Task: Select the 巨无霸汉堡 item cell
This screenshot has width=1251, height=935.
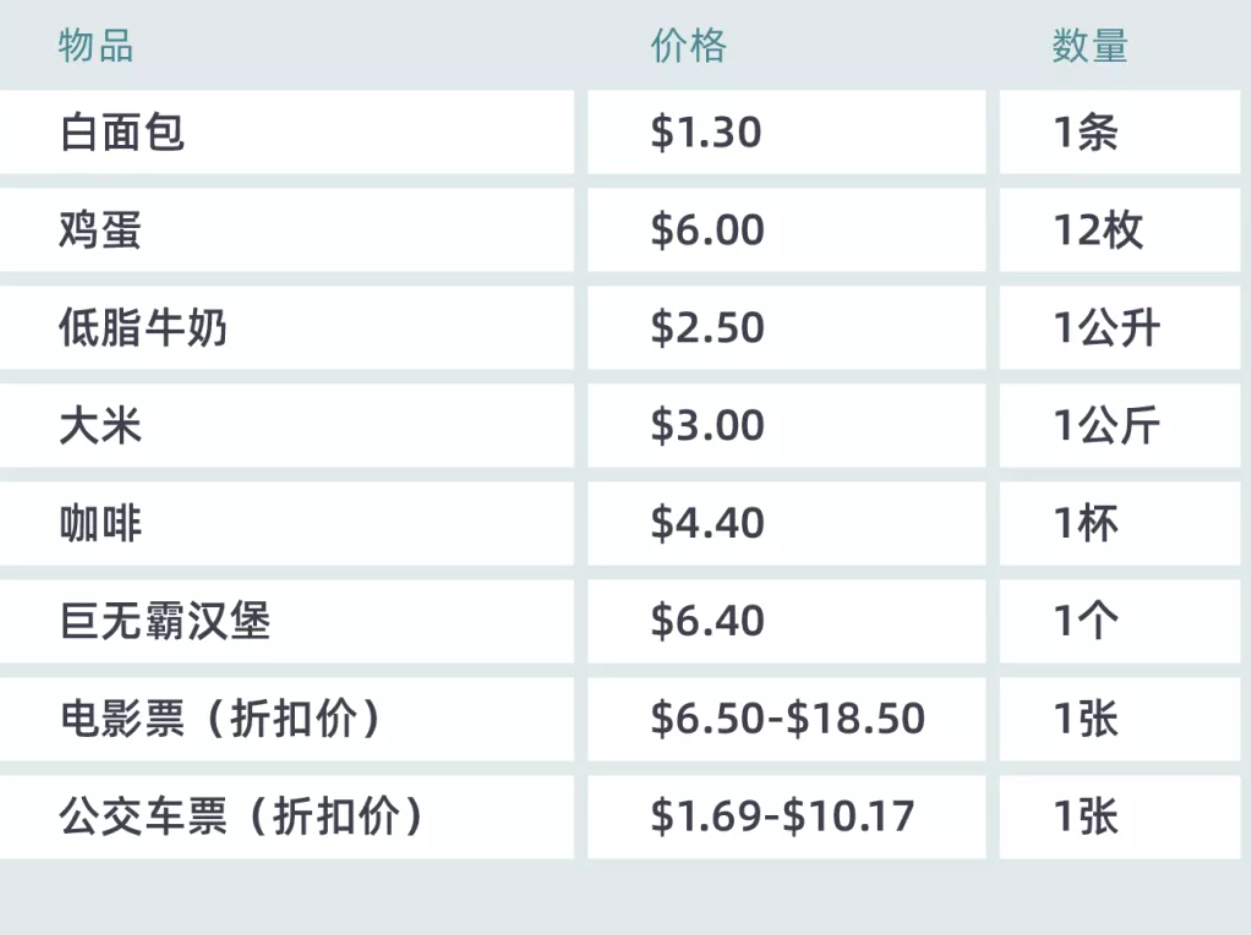Action: pos(165,621)
